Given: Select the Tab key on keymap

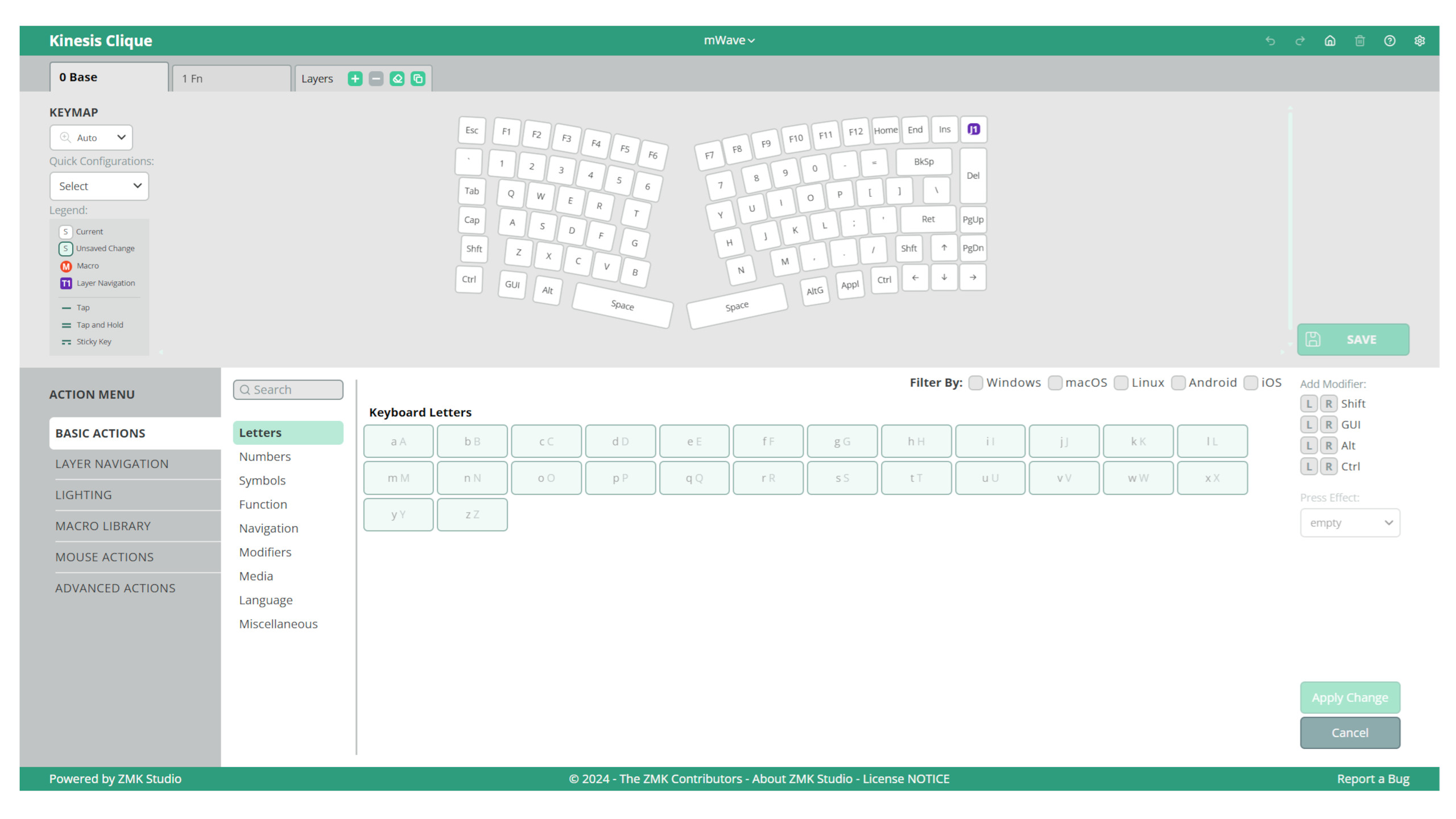Looking at the screenshot, I should 471,191.
